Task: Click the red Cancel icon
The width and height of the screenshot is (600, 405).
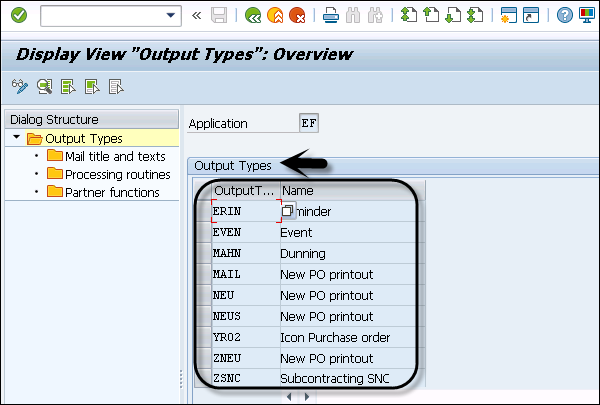Action: point(297,16)
